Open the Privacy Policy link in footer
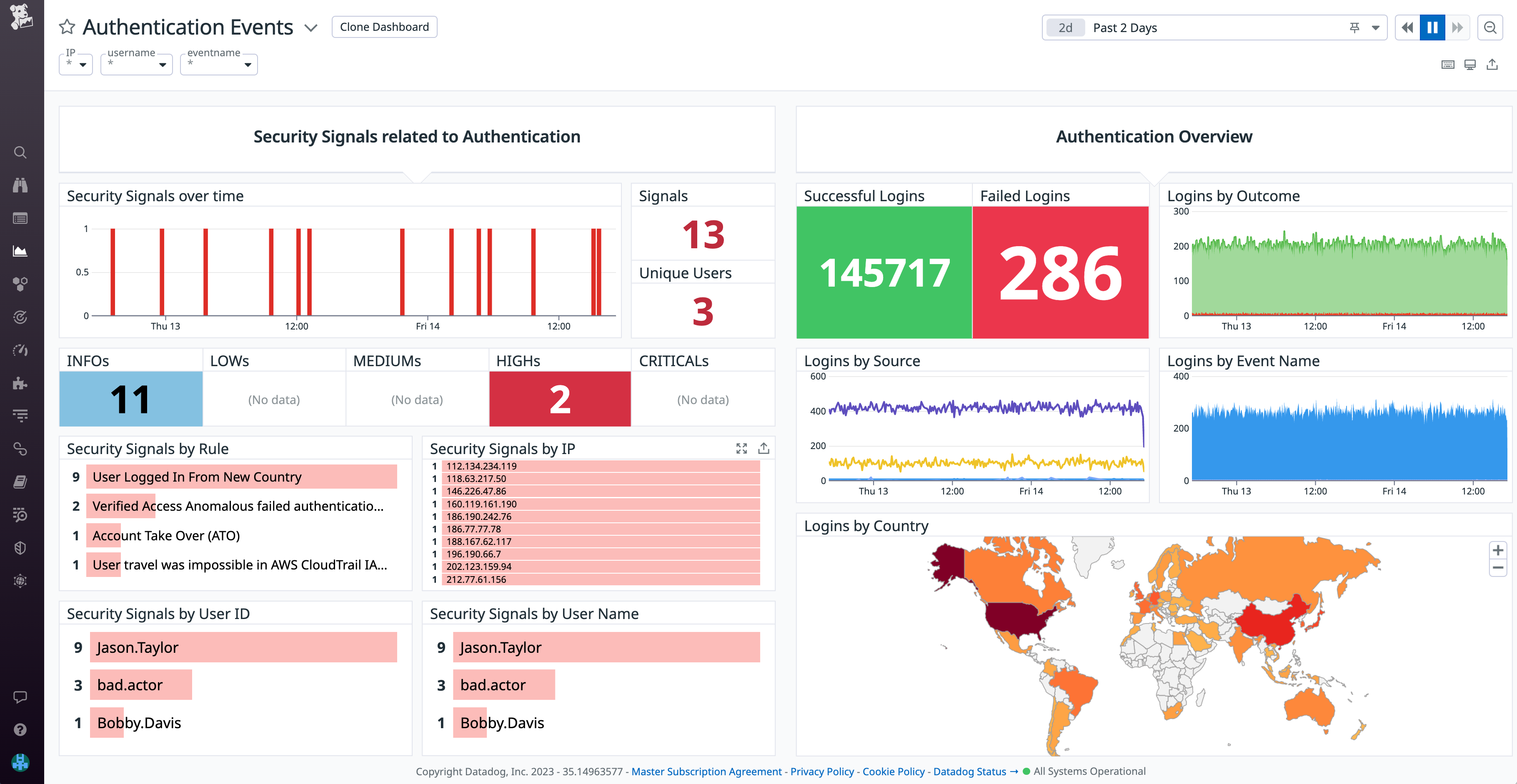 point(822,772)
